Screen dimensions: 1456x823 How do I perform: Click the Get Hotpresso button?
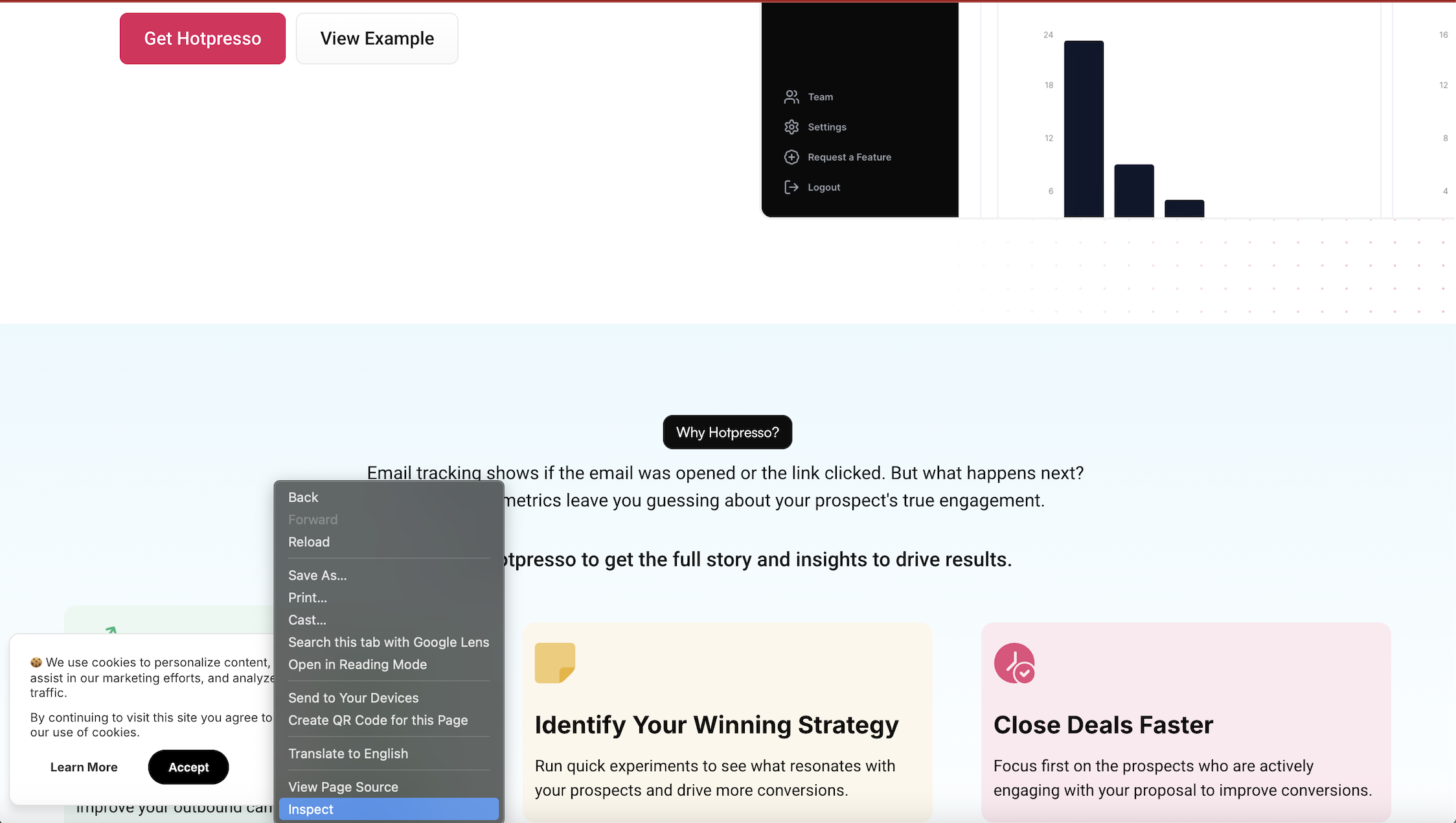(x=202, y=38)
